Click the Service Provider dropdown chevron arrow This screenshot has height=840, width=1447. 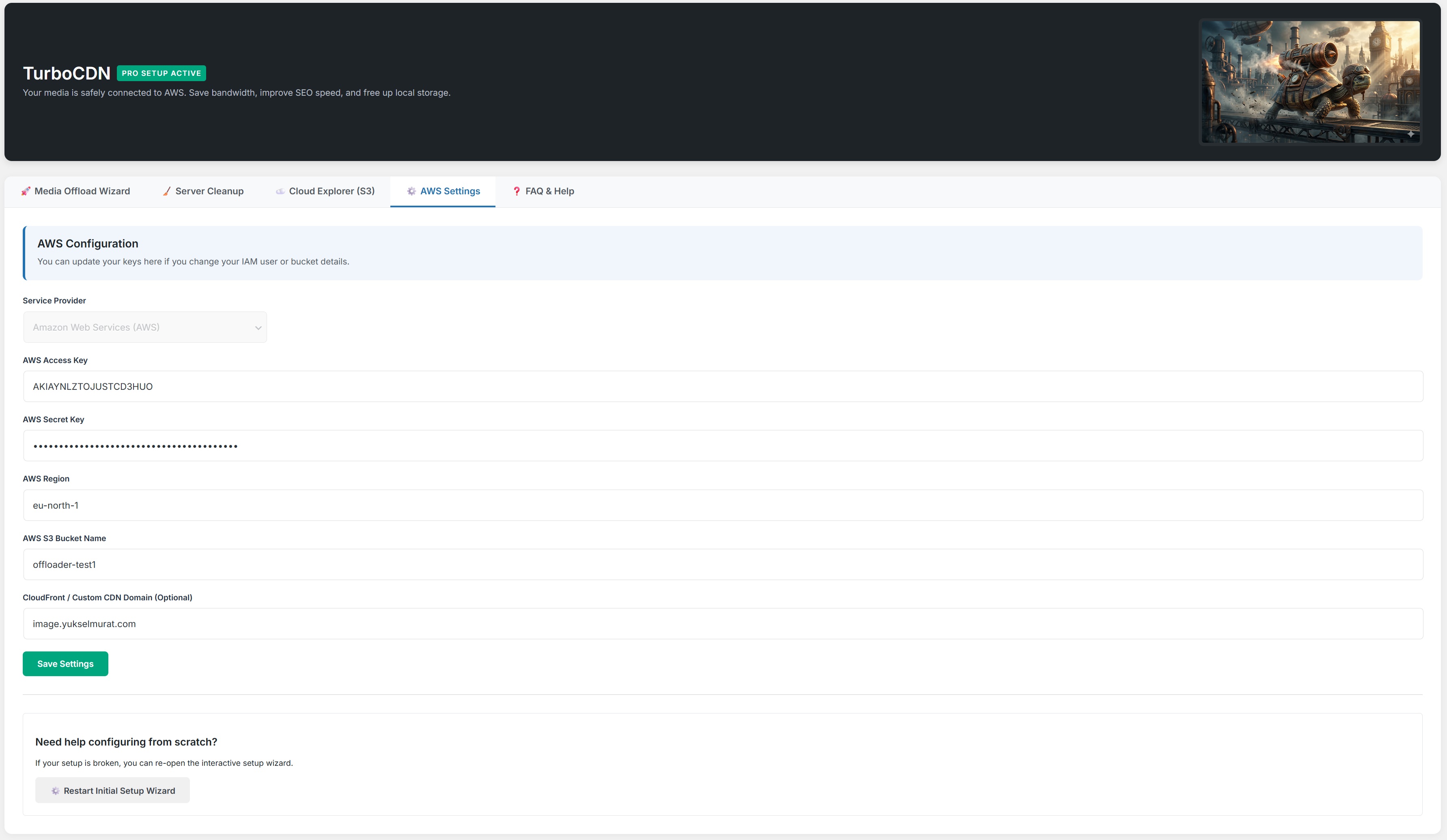[258, 328]
